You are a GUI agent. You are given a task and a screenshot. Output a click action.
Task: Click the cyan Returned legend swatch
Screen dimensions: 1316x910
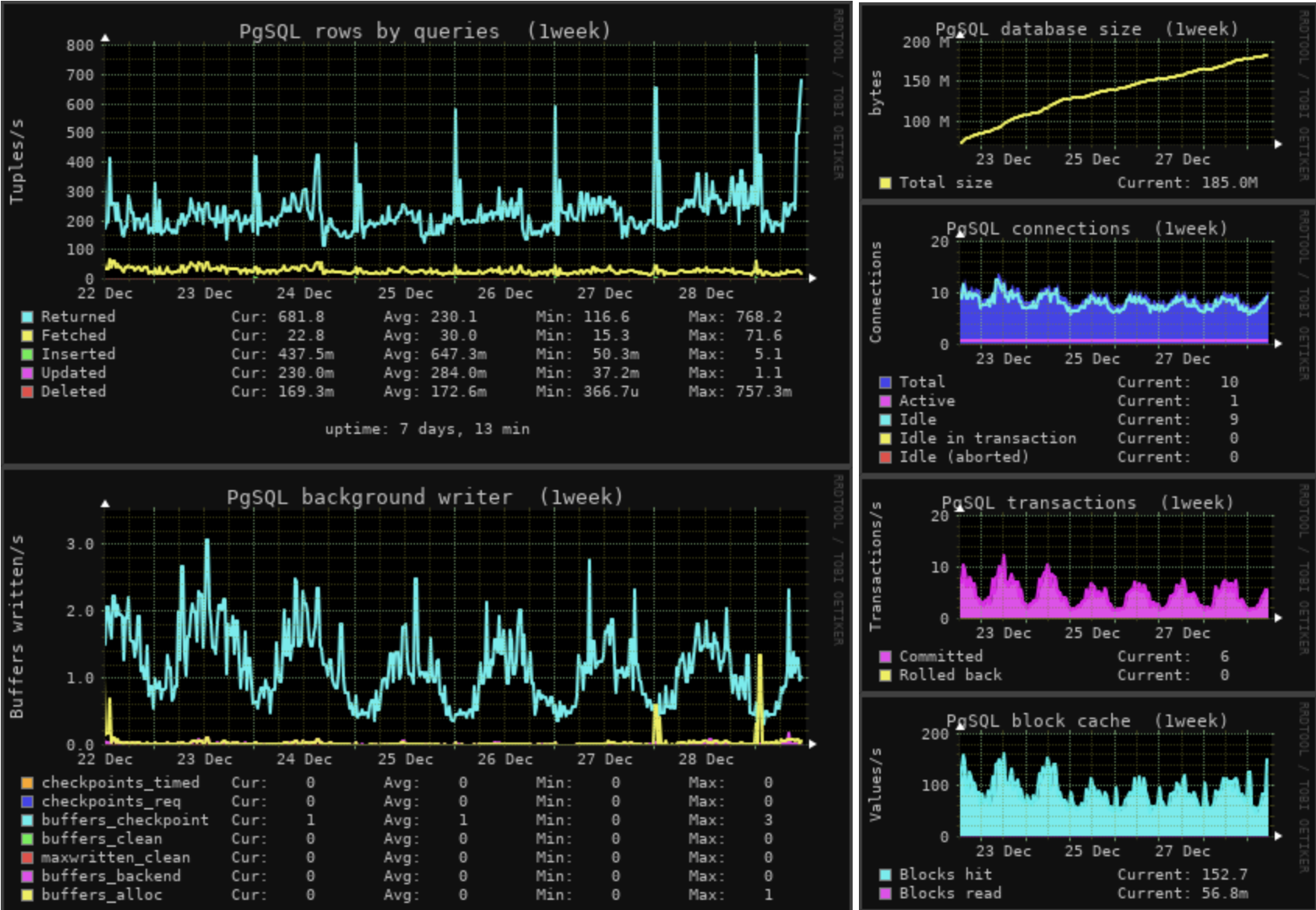click(x=27, y=317)
